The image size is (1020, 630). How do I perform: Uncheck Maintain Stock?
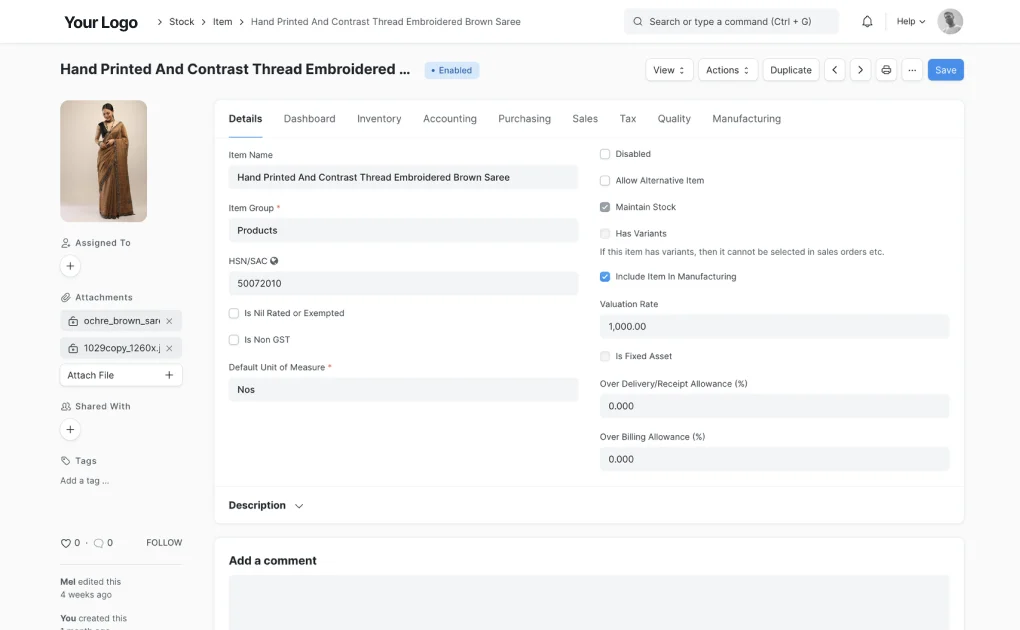click(x=604, y=207)
